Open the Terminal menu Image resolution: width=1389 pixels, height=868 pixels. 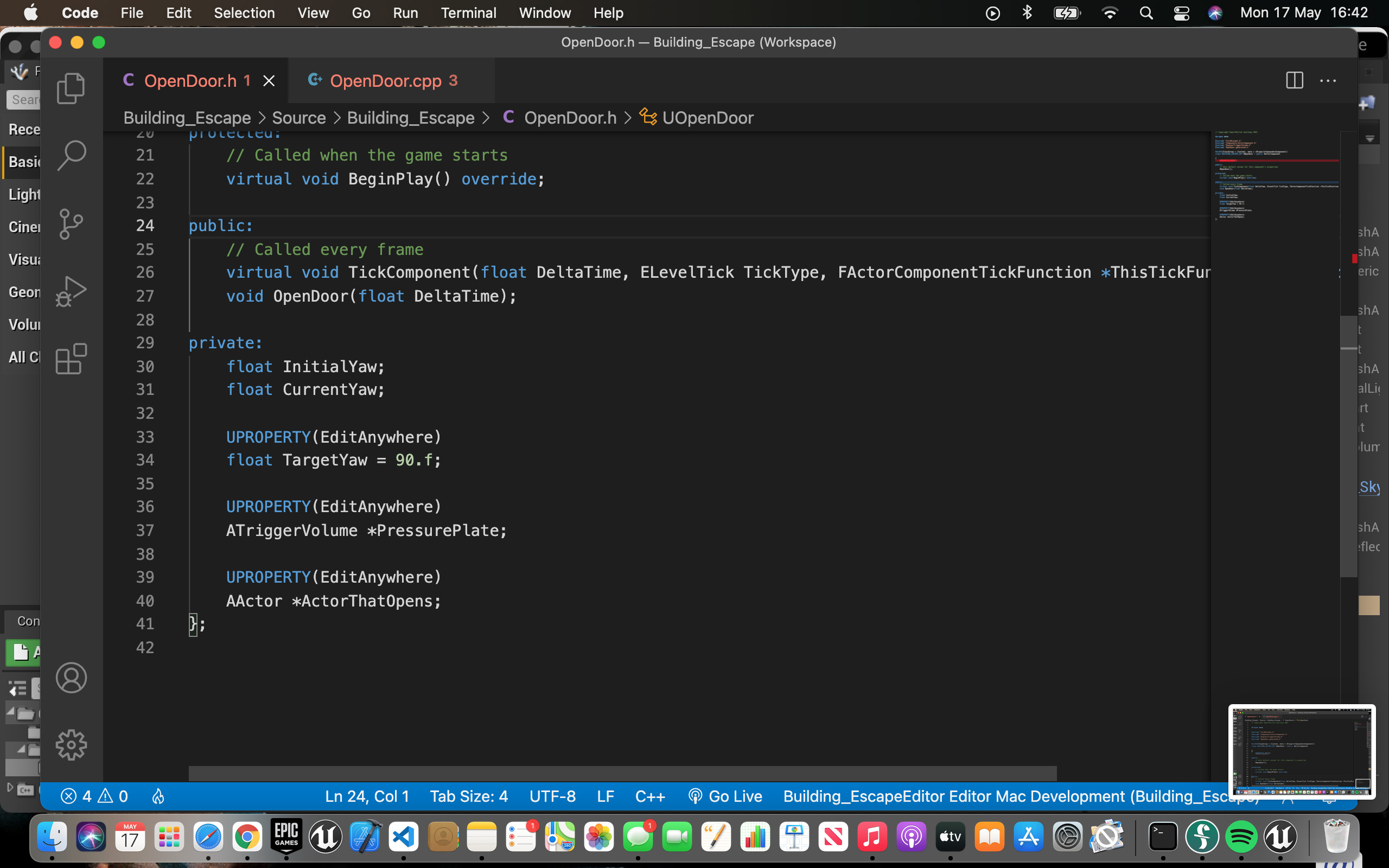point(468,12)
